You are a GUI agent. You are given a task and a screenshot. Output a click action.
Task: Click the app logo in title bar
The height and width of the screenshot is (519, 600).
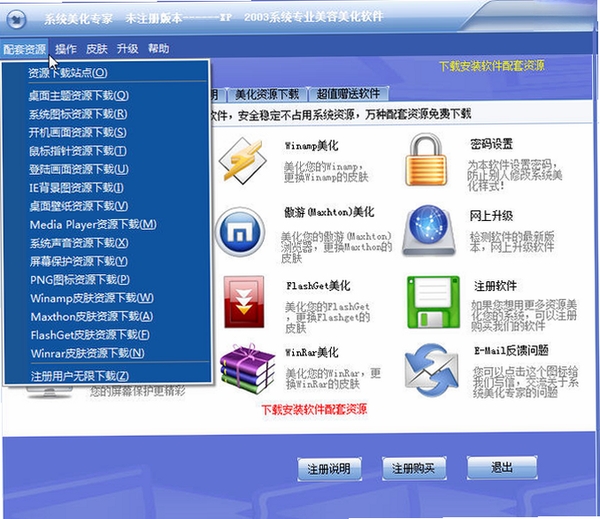[x=16, y=20]
